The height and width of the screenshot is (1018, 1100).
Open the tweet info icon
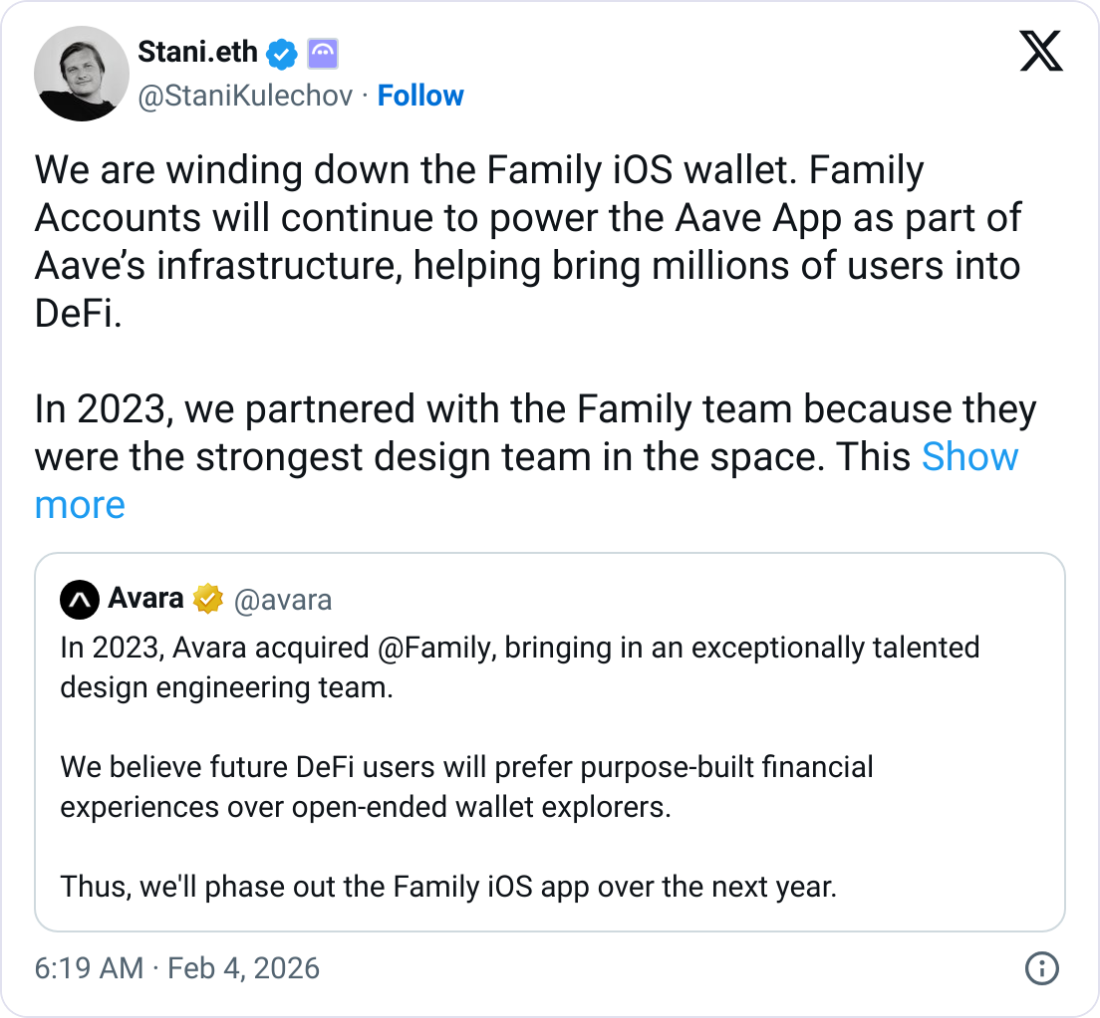(x=1042, y=970)
